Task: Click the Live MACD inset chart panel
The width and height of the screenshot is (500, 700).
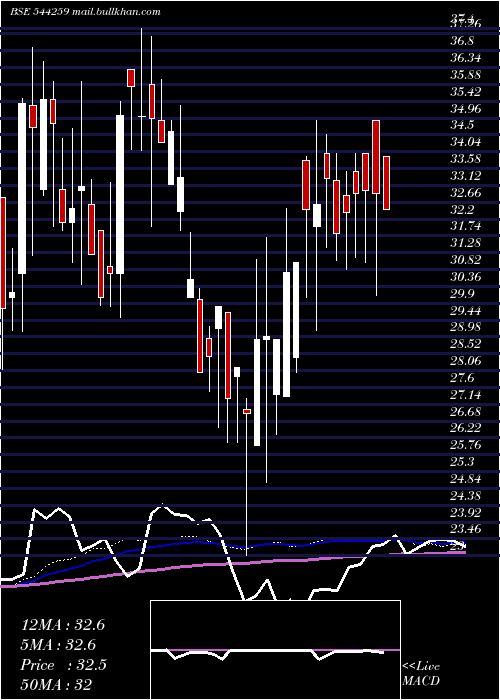Action: [x=275, y=650]
